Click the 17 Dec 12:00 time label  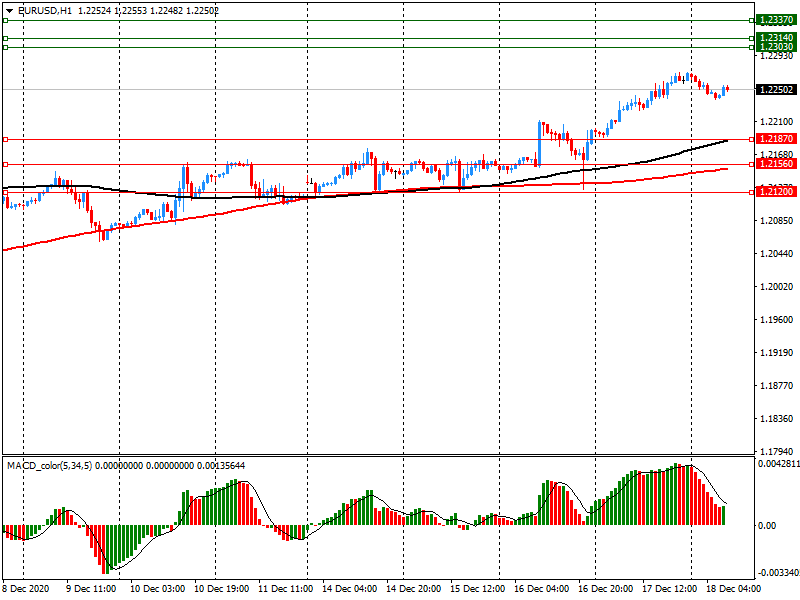coord(669,589)
